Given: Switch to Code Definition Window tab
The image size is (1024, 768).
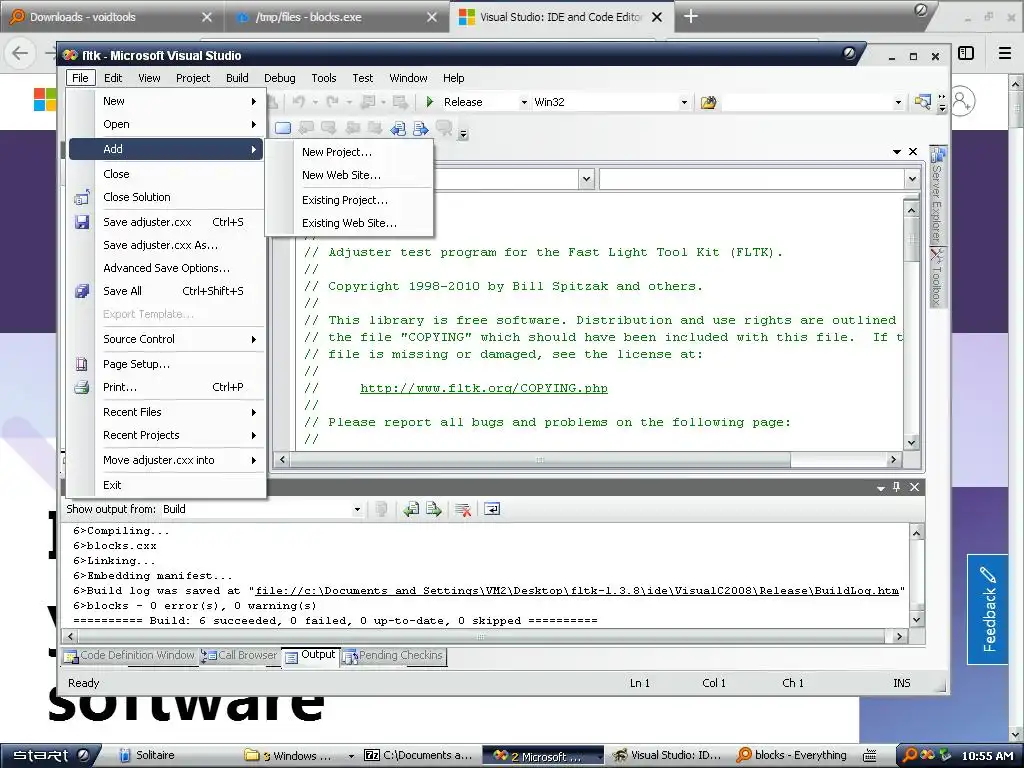Looking at the screenshot, I should (130, 656).
